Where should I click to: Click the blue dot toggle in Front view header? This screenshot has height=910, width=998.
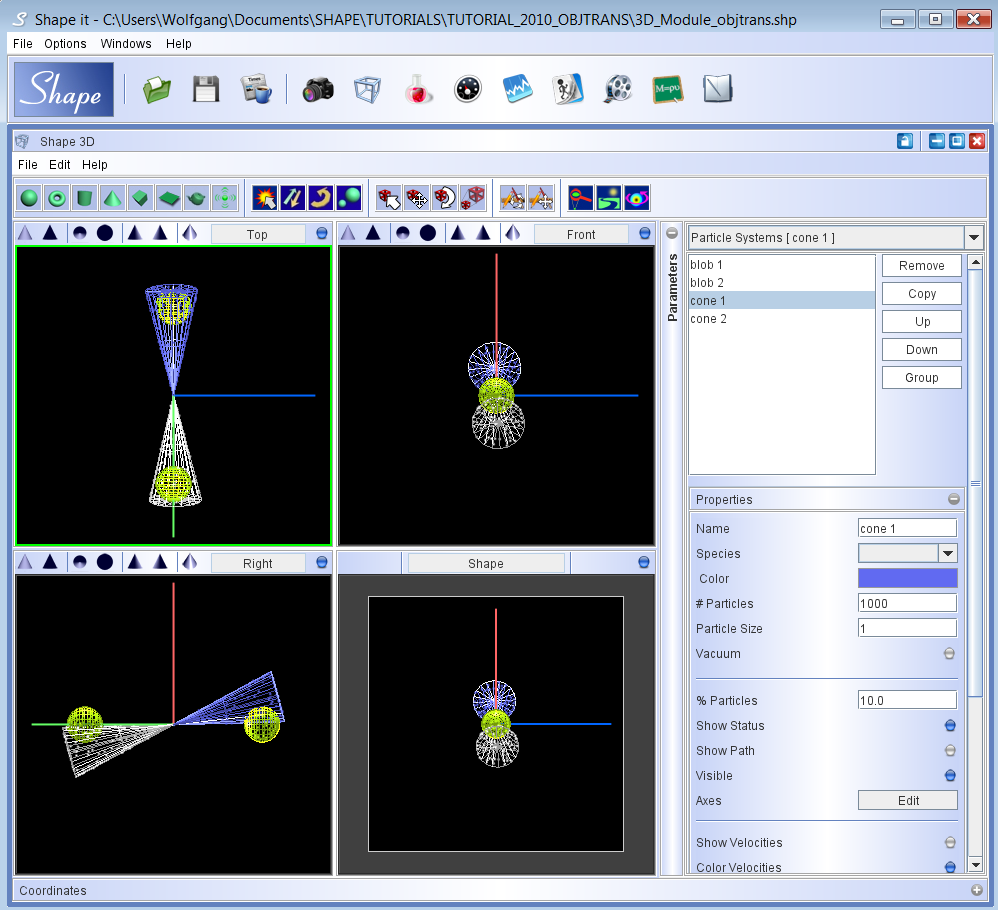pos(645,234)
